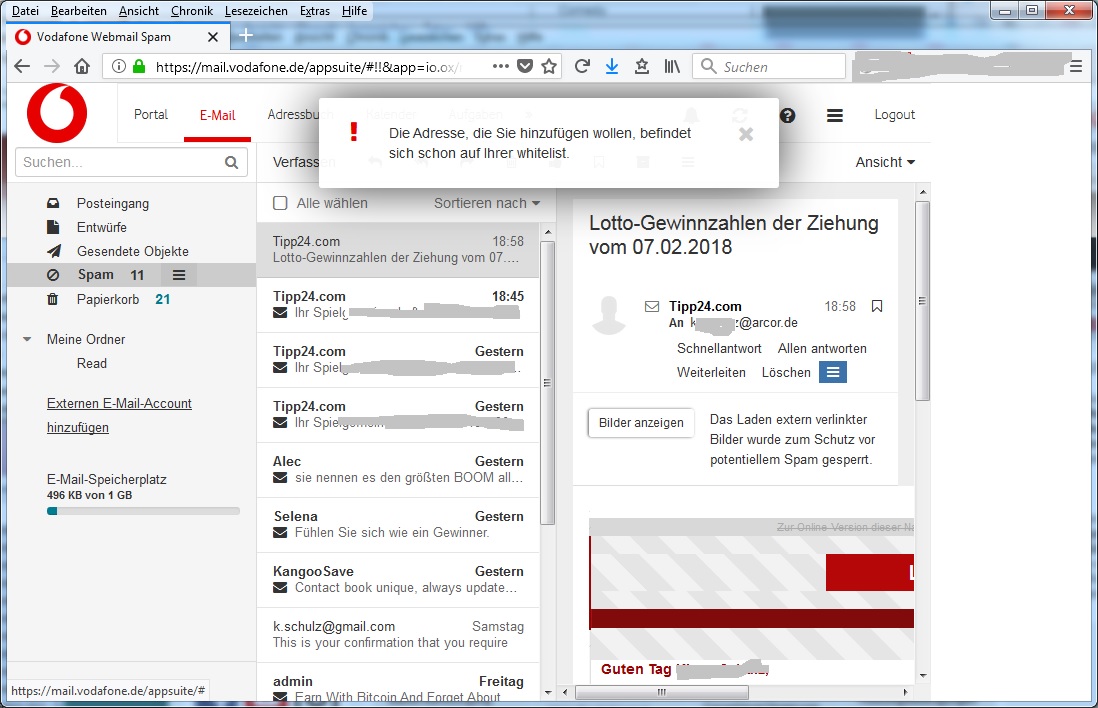
Task: Dismiss the whitelist notification popup
Action: pos(746,134)
